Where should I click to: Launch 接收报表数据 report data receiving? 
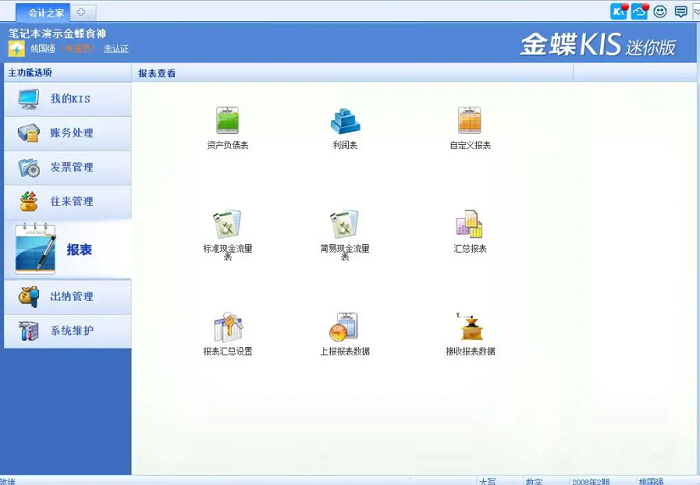click(470, 334)
